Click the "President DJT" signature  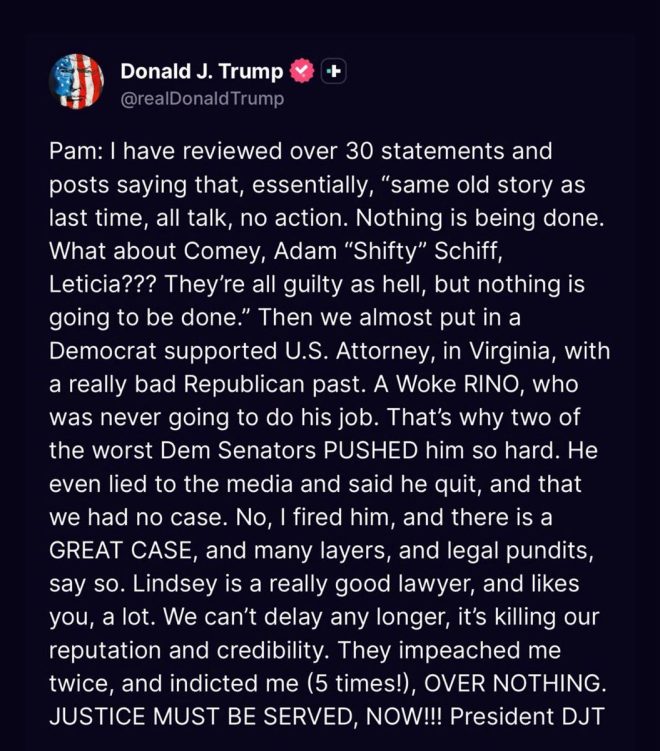tap(527, 717)
